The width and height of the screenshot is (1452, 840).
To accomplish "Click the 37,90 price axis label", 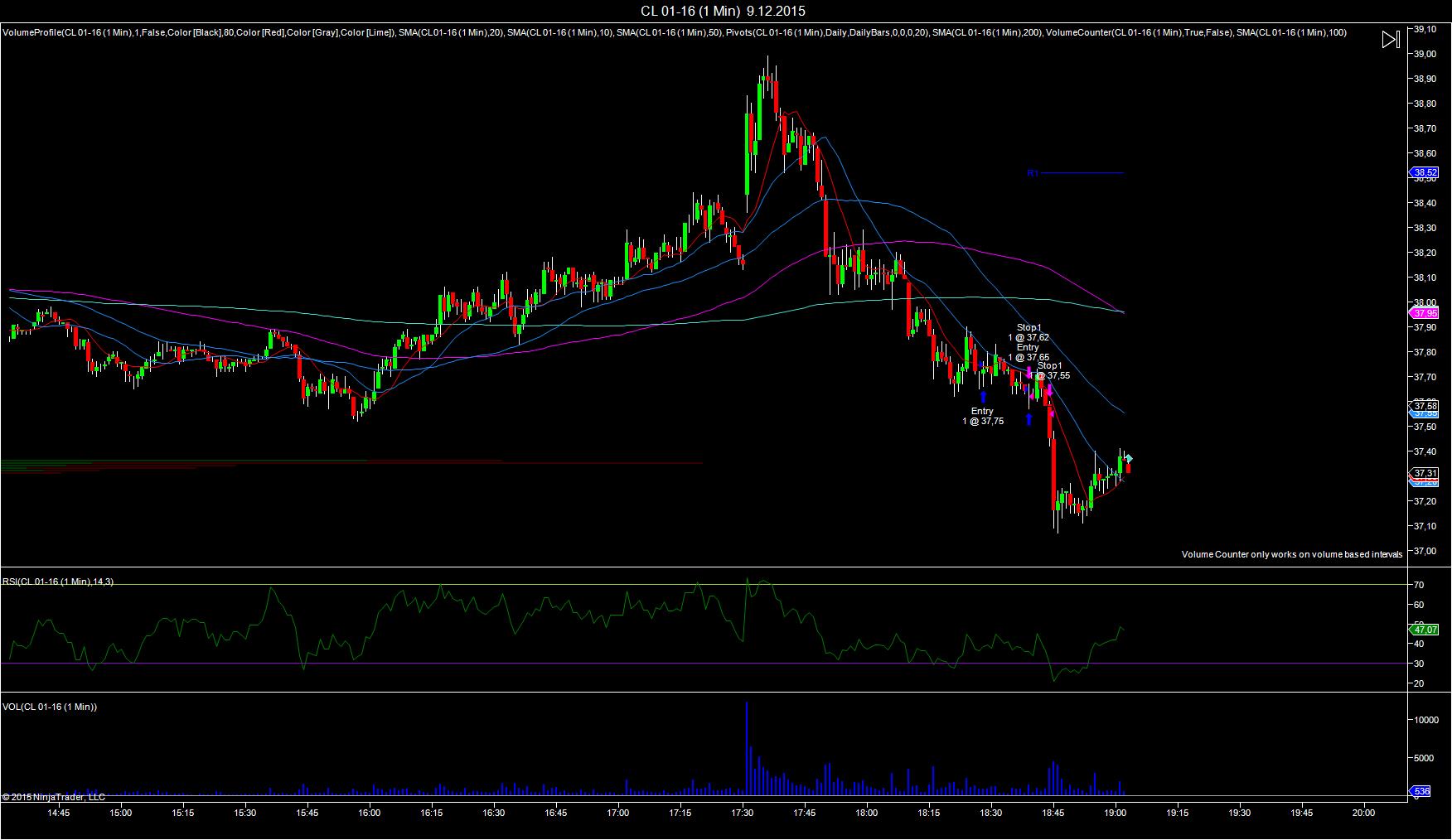I will point(1425,327).
